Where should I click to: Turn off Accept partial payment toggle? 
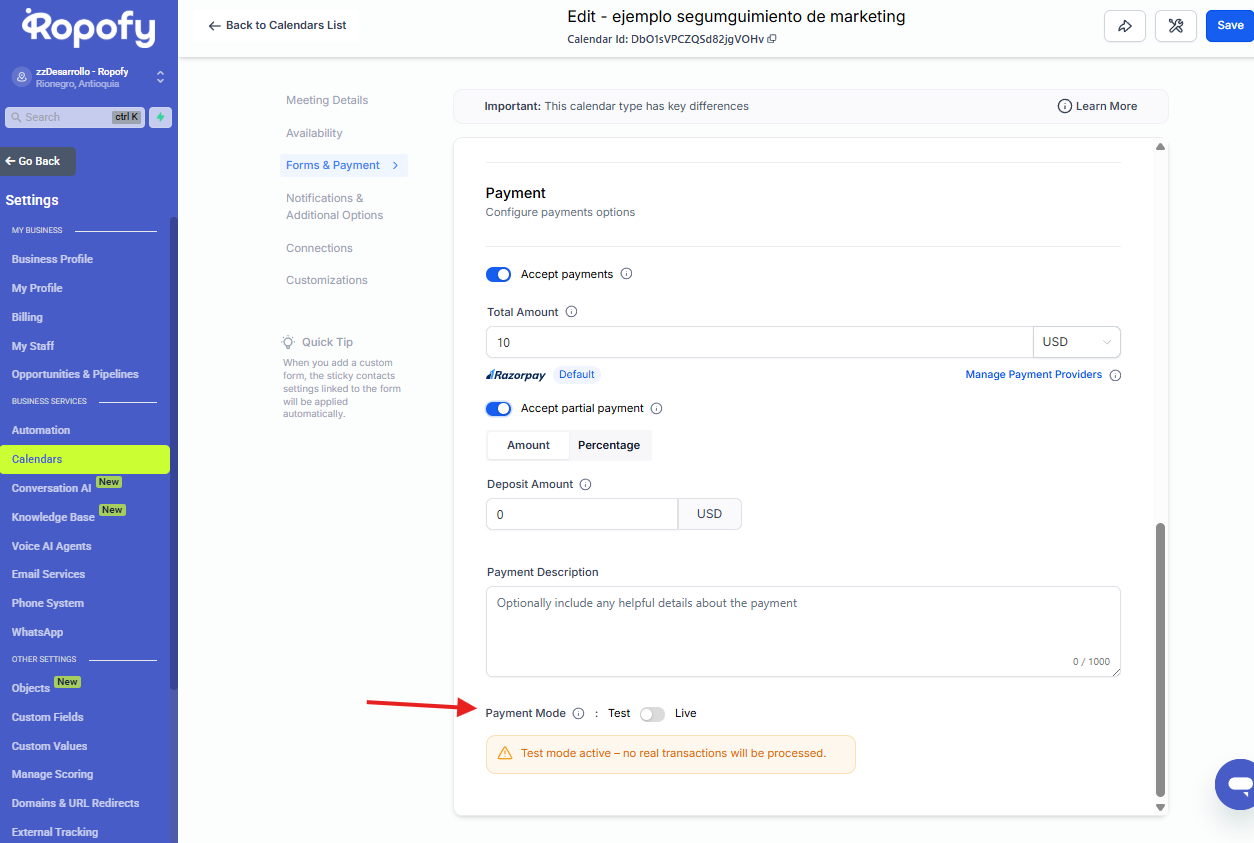tap(498, 408)
